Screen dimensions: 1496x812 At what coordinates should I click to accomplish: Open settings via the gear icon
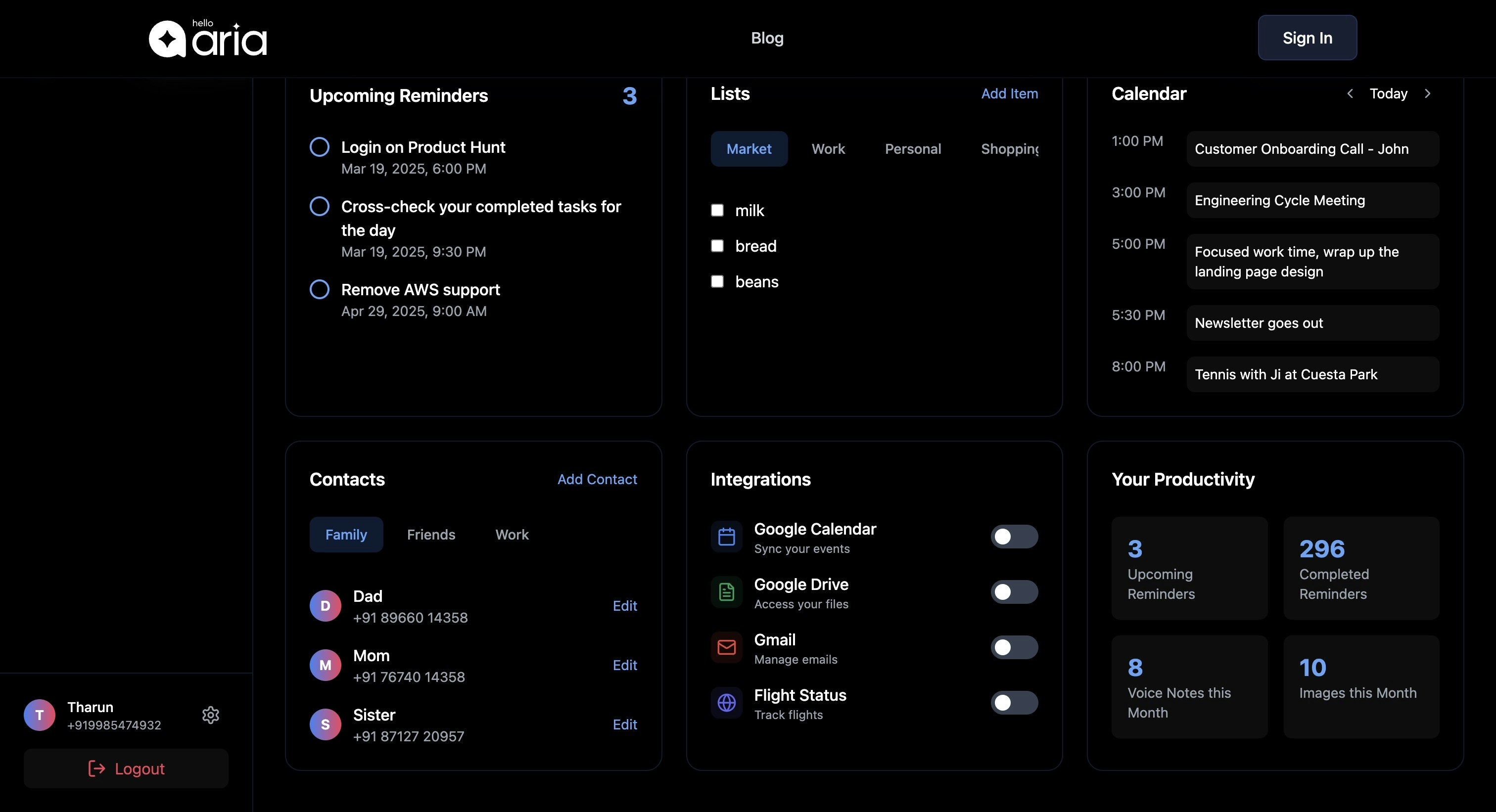click(210, 715)
